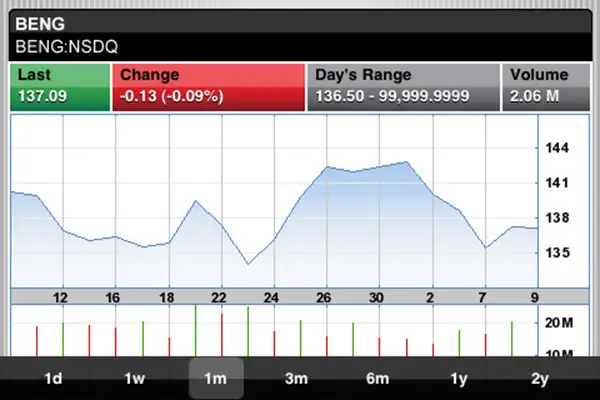Click date label 7 on the axis
Screen dimensions: 600x400
pos(482,297)
